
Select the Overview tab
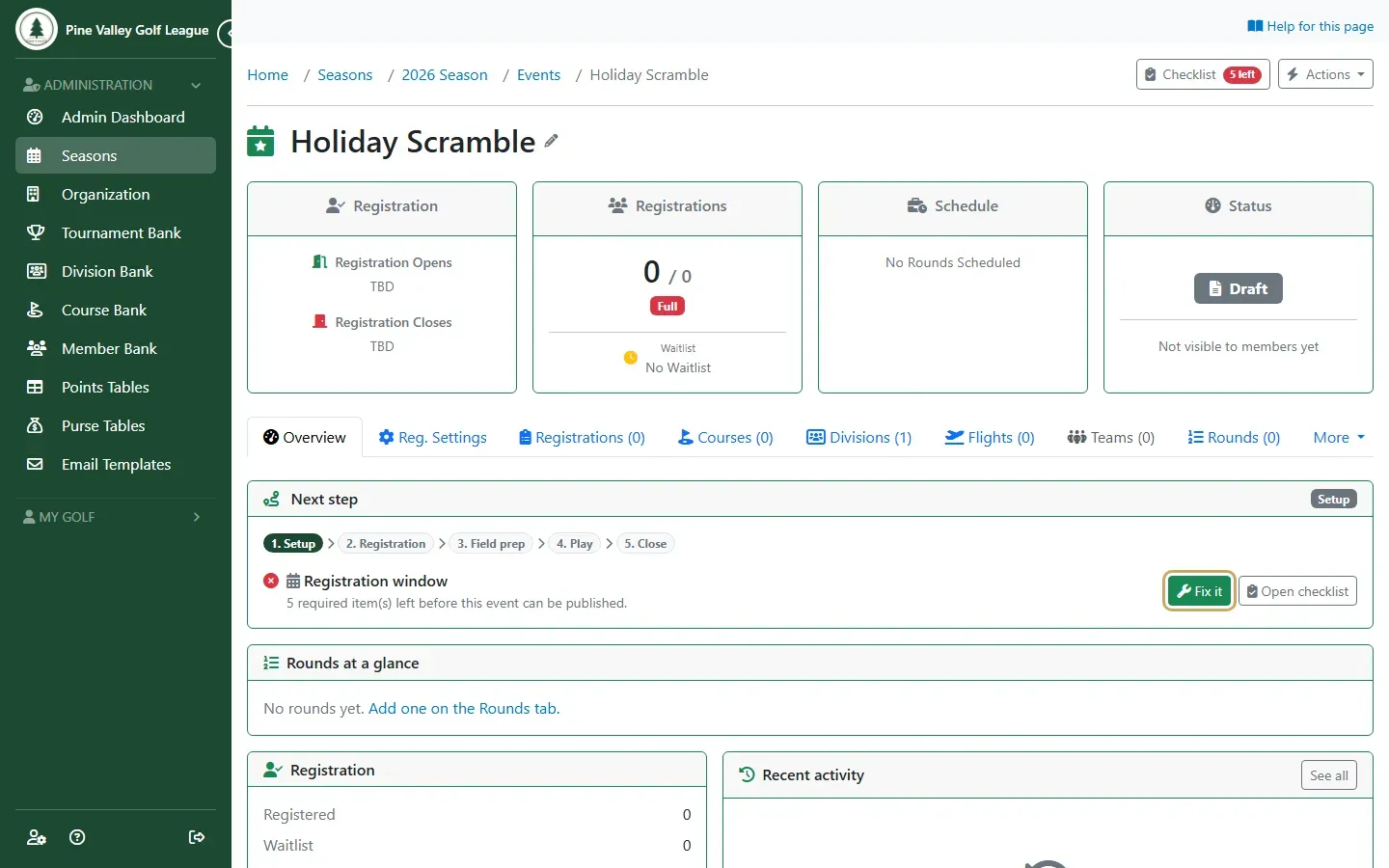(305, 437)
